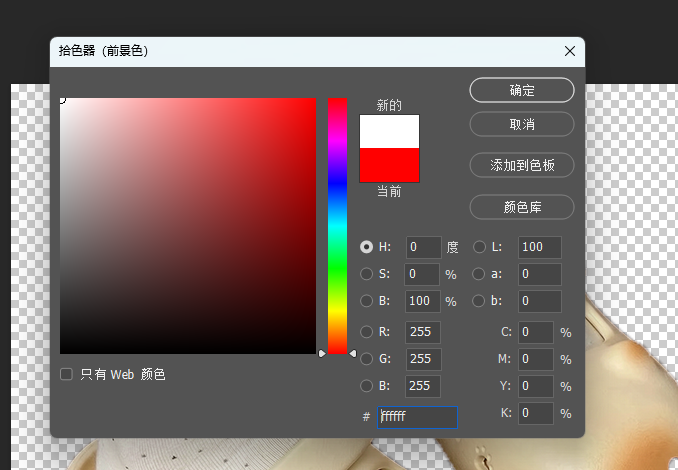Select the L lightness radio button
678x470 pixels.
click(x=479, y=247)
